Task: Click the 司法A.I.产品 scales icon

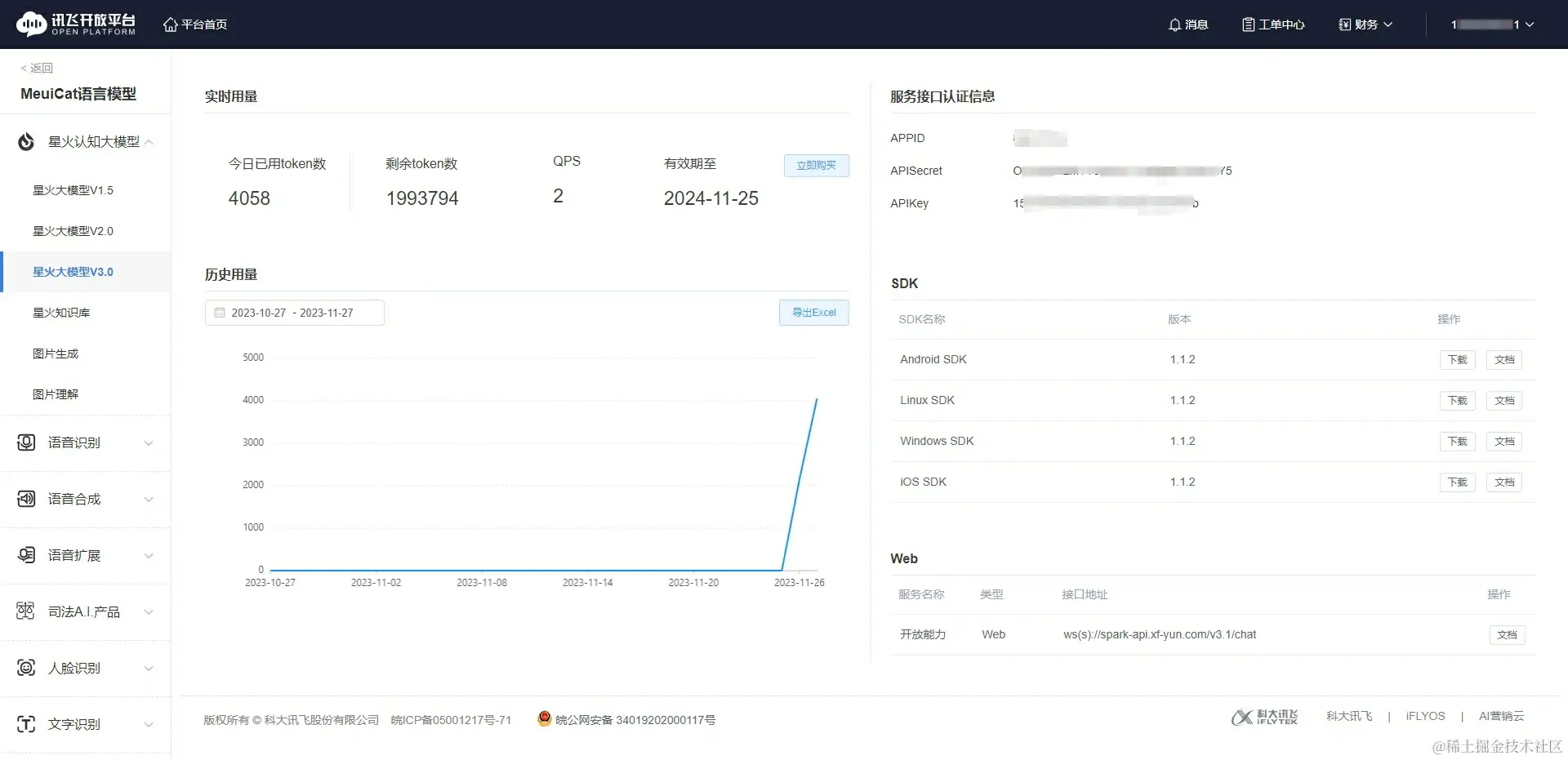Action: [x=26, y=611]
